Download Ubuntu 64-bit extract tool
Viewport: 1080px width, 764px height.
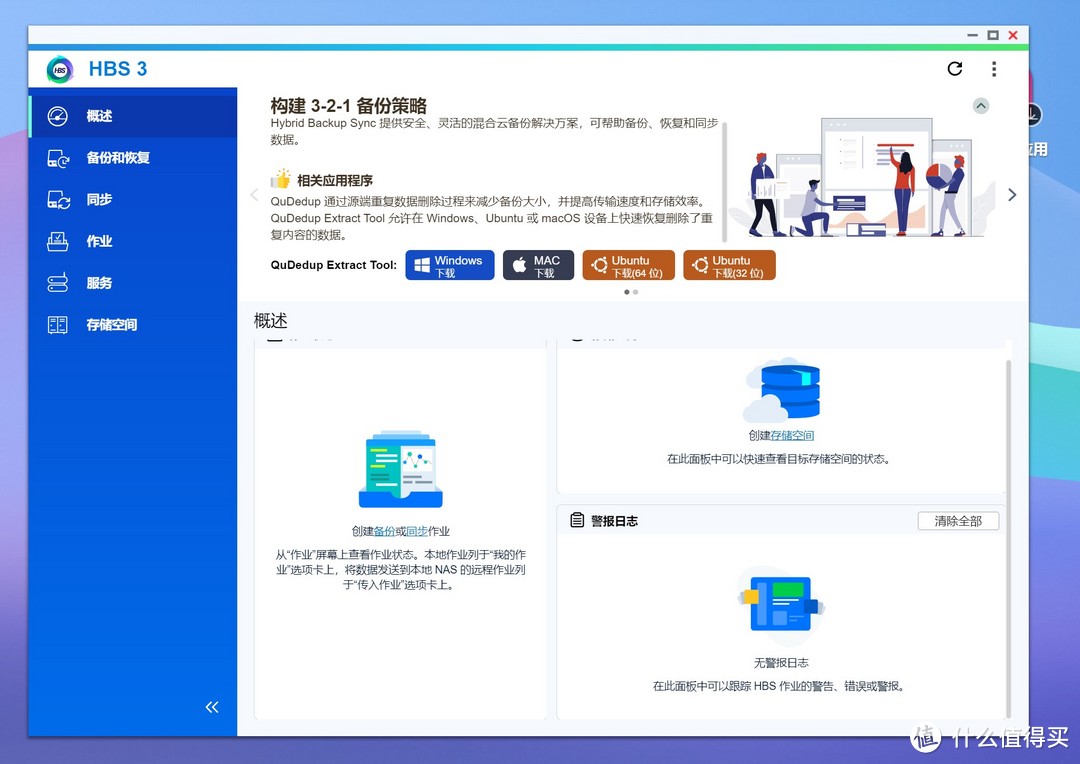(x=629, y=265)
